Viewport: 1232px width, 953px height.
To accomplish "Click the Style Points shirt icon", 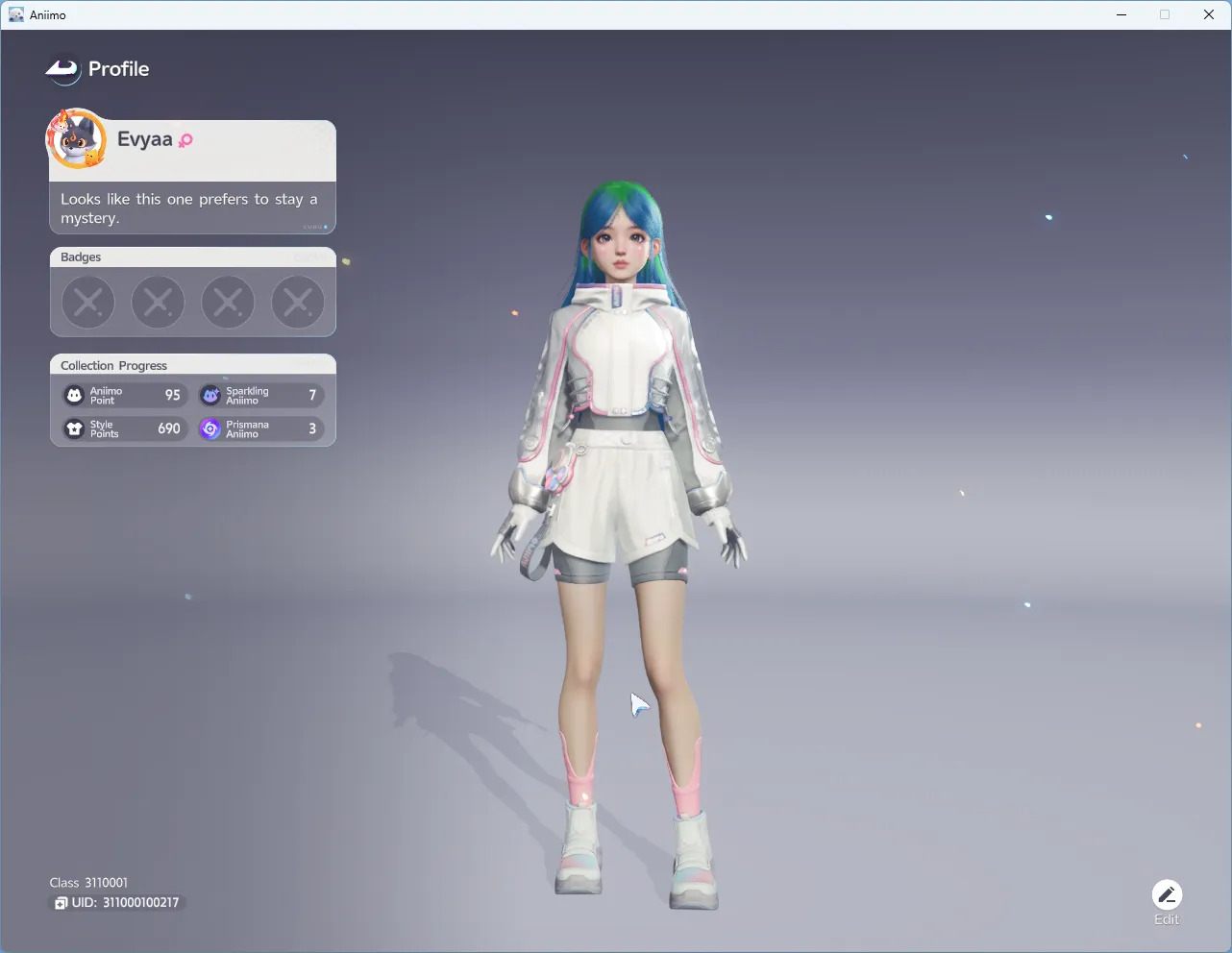I will click(74, 428).
